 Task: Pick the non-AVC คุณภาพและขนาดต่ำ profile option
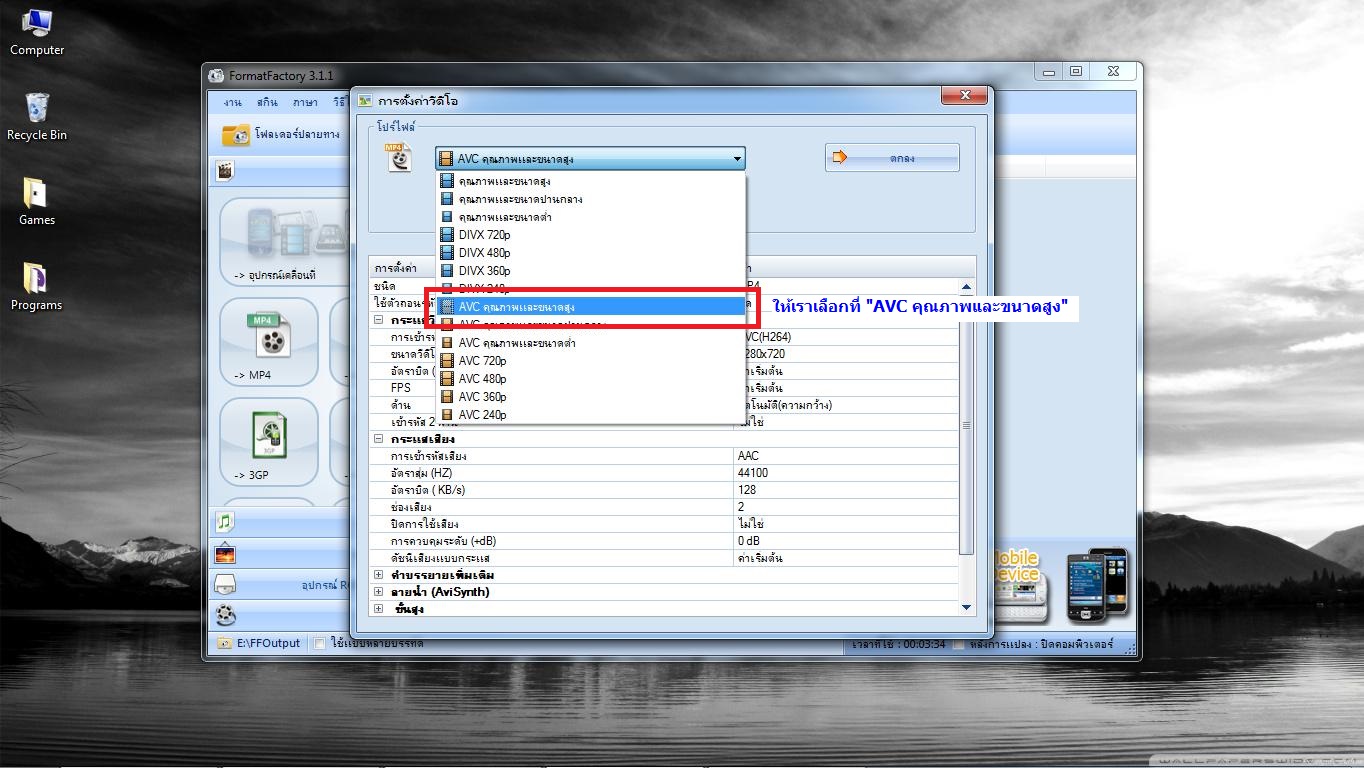(x=591, y=217)
